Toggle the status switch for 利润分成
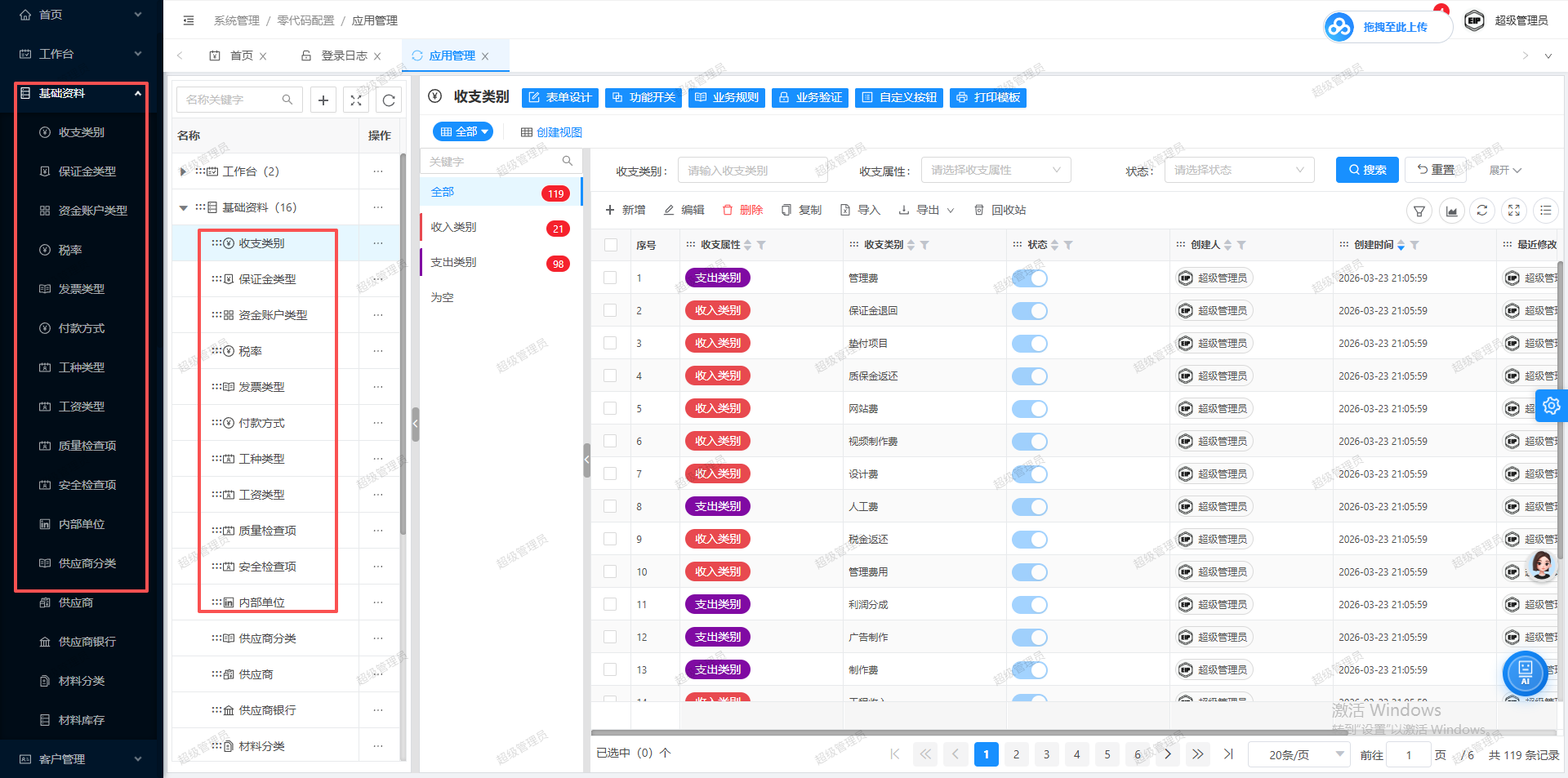1568x778 pixels. (1030, 605)
